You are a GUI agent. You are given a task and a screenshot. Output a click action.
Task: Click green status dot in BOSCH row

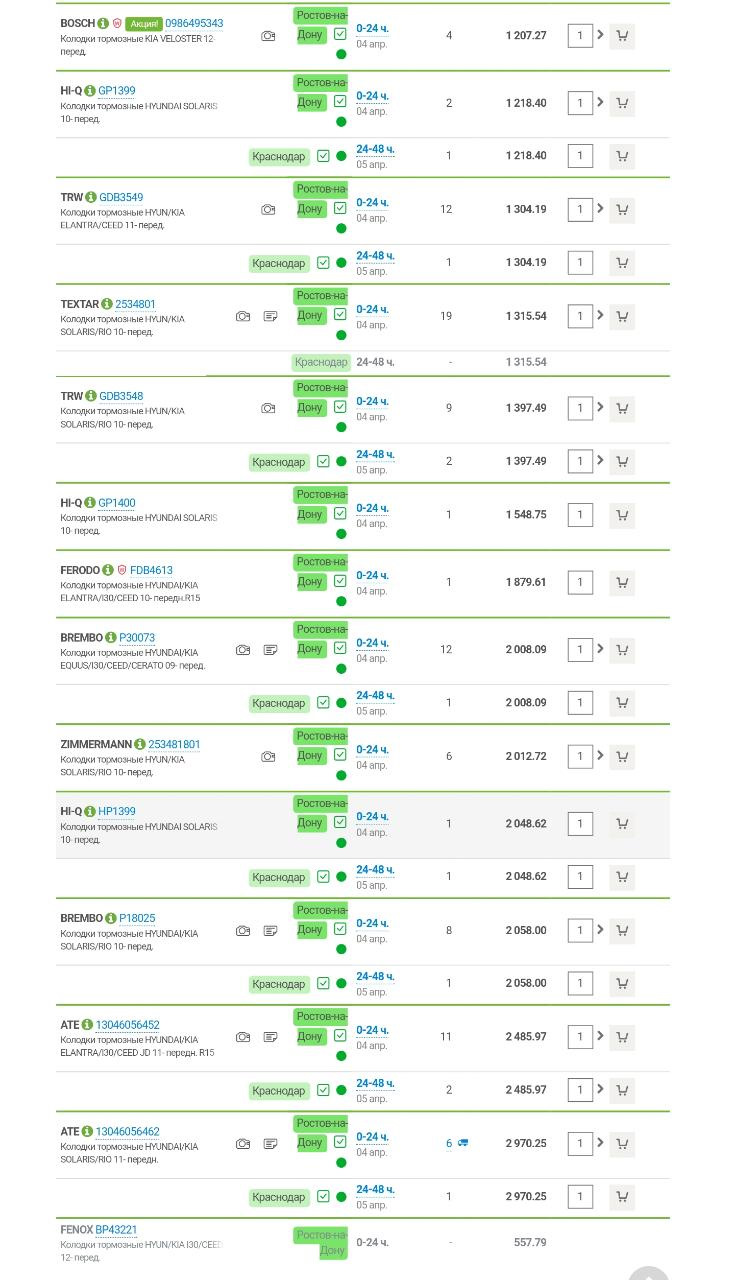pyautogui.click(x=341, y=54)
